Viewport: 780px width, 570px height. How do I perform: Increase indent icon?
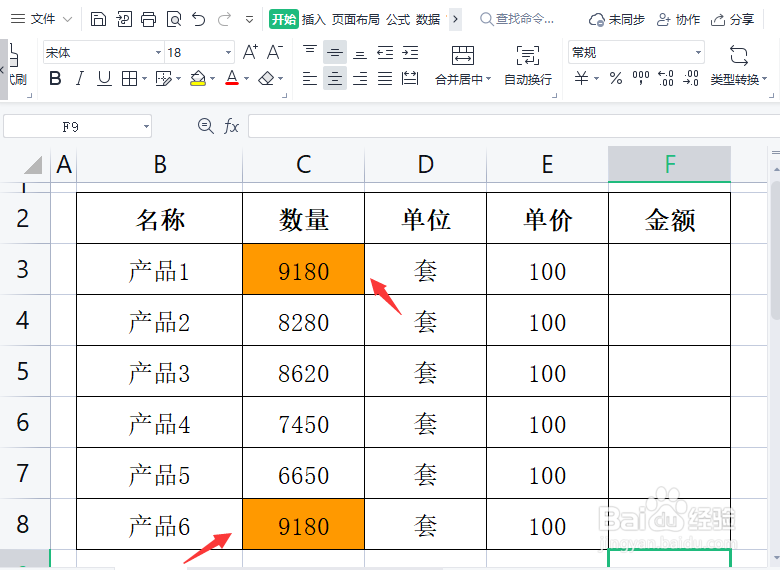pyautogui.click(x=410, y=52)
